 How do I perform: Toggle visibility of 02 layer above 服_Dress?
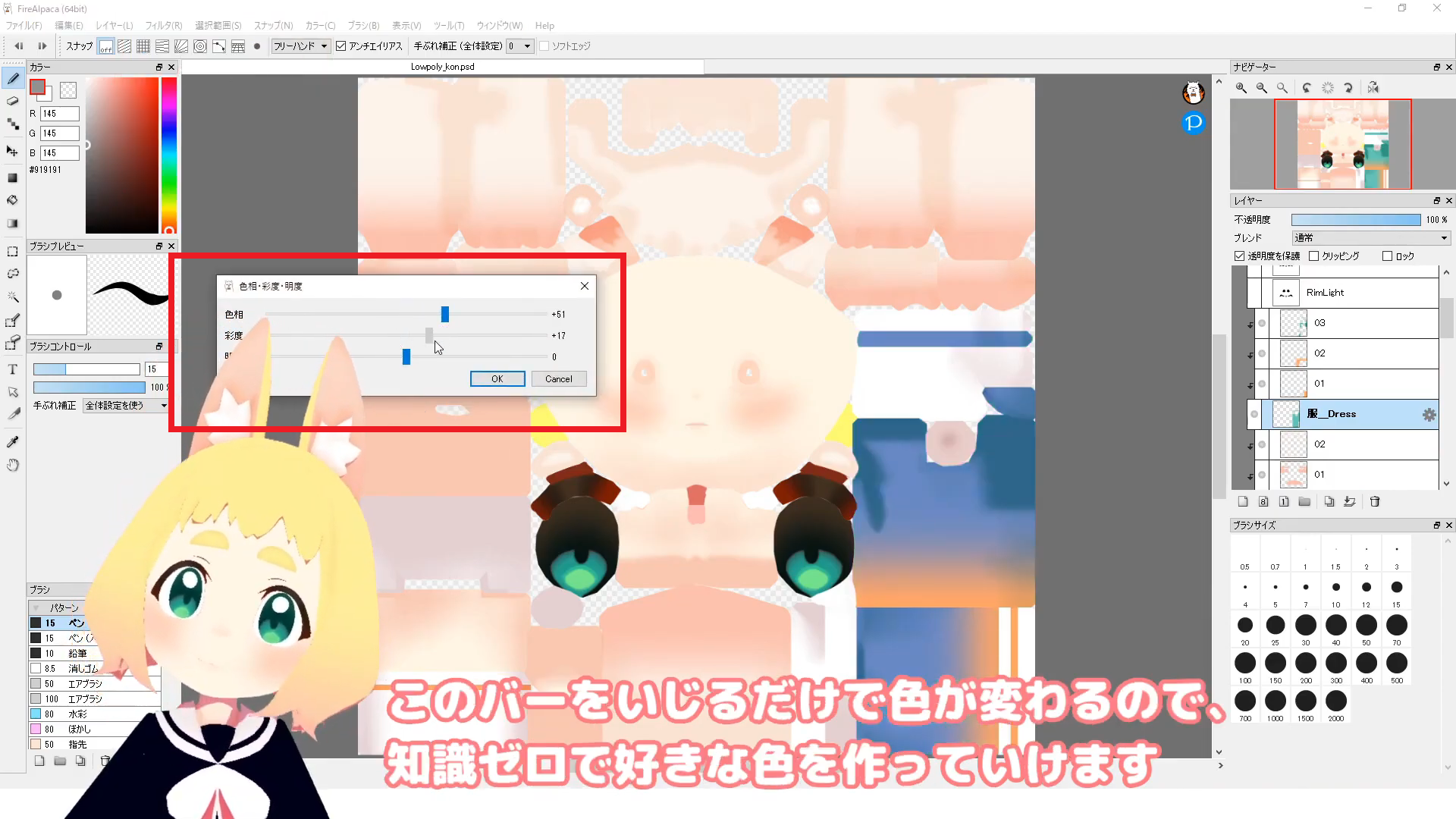tap(1262, 354)
